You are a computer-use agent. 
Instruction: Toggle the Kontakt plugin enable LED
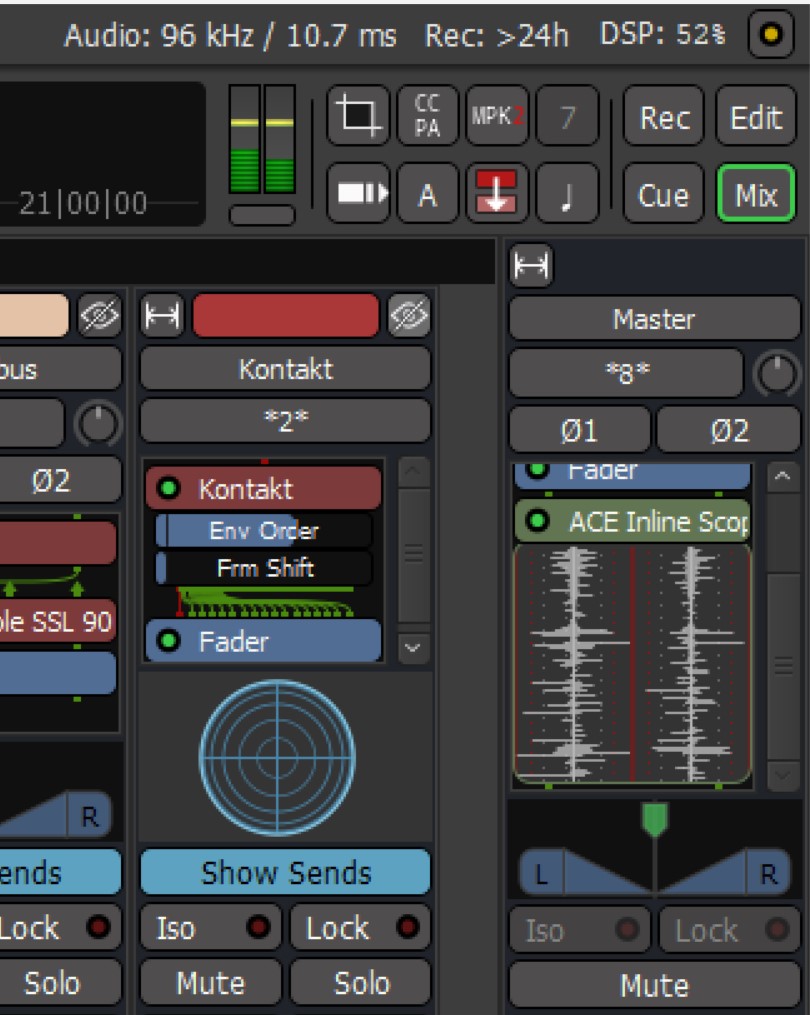point(168,488)
